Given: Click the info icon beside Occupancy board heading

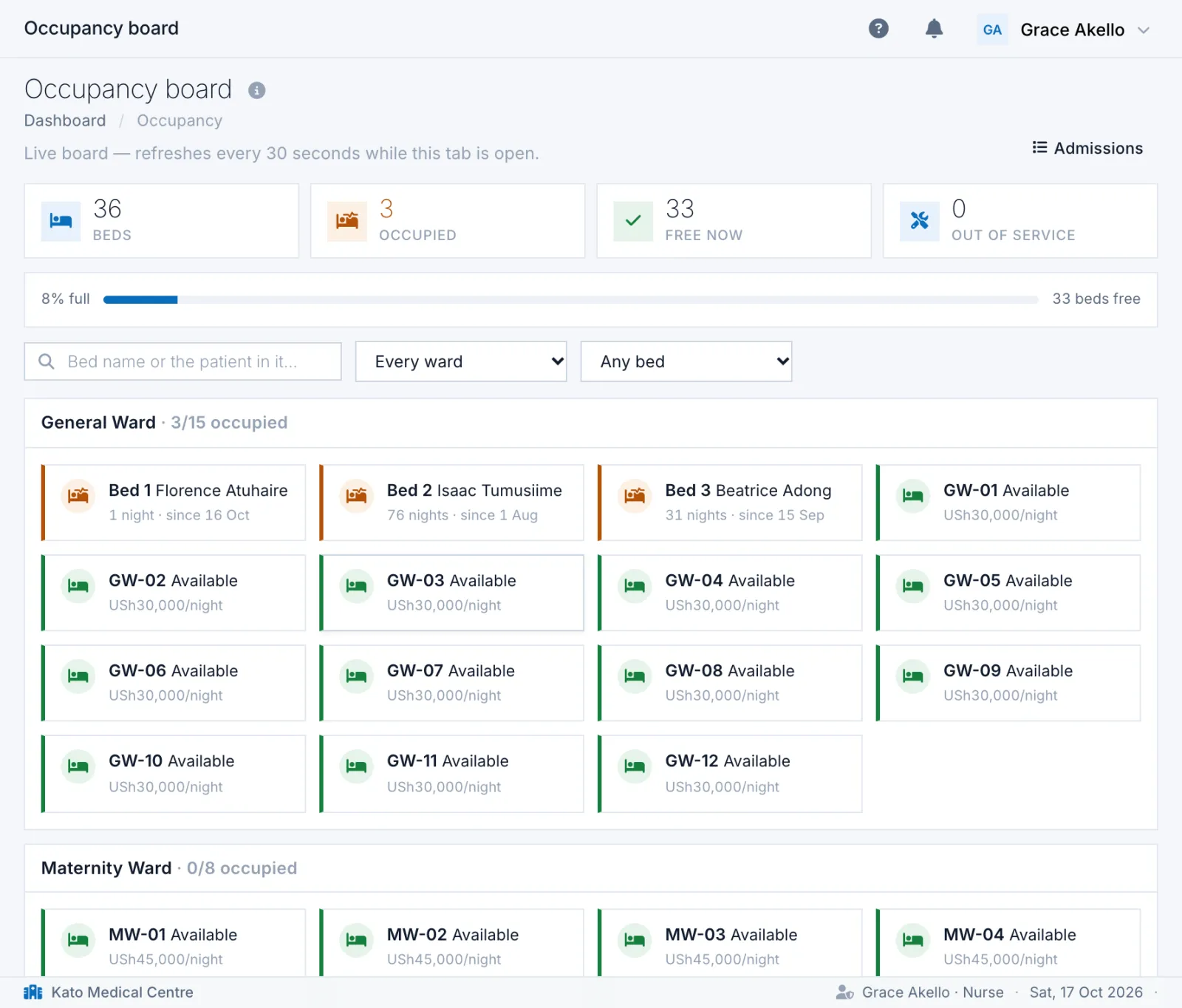Looking at the screenshot, I should [256, 90].
